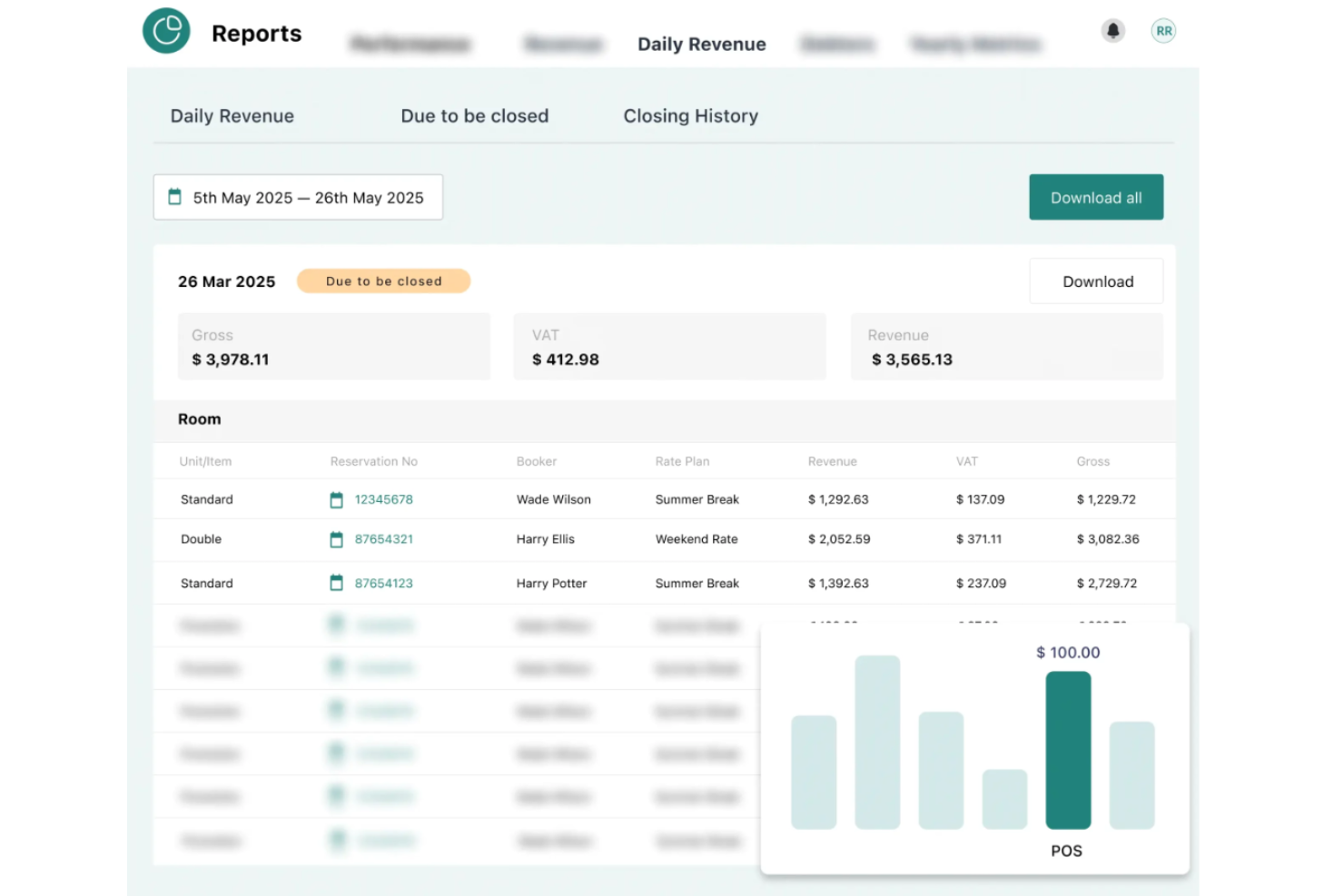Click the Due to be closed badge
Image resolution: width=1344 pixels, height=896 pixels.
(x=383, y=281)
